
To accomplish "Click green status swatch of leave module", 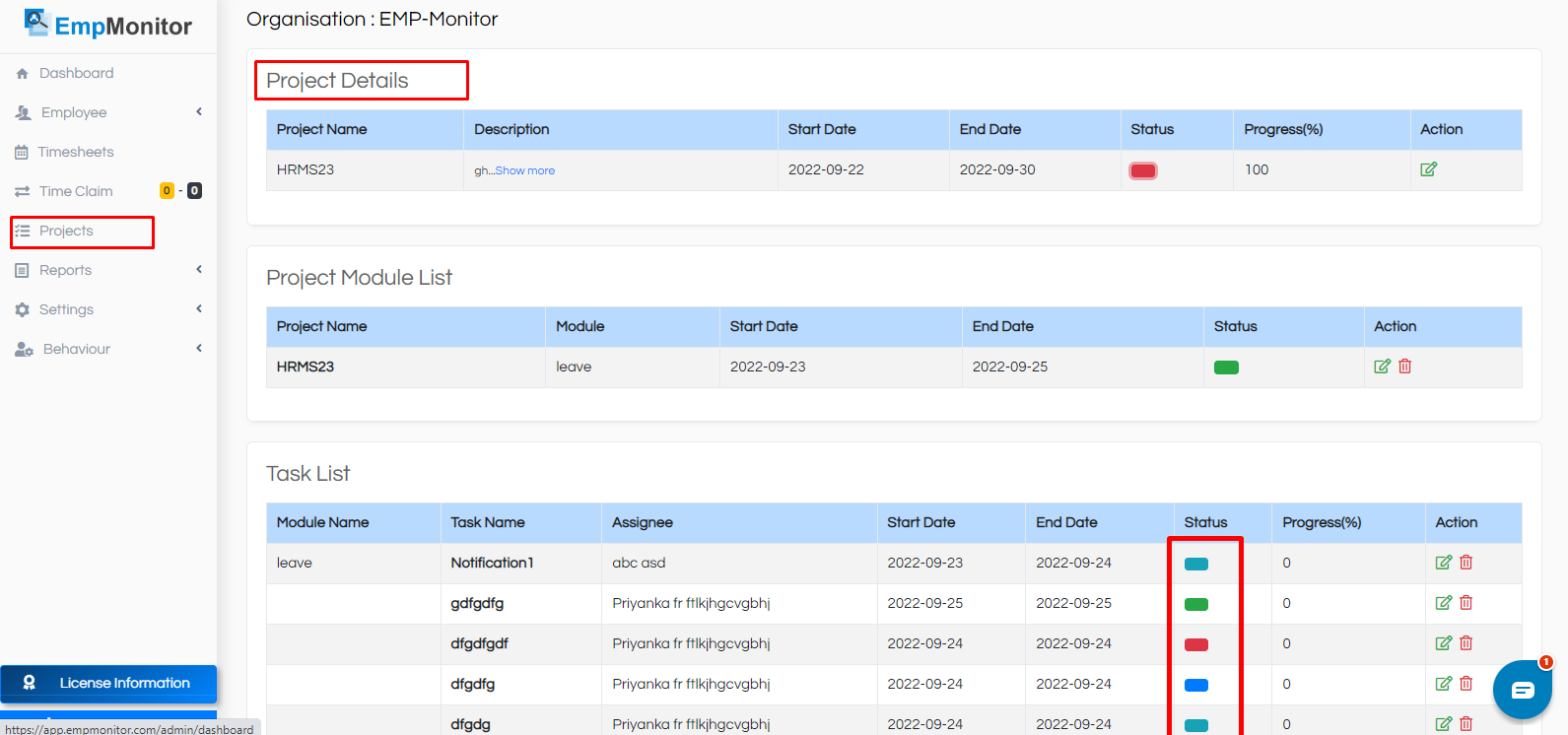I will tap(1226, 367).
